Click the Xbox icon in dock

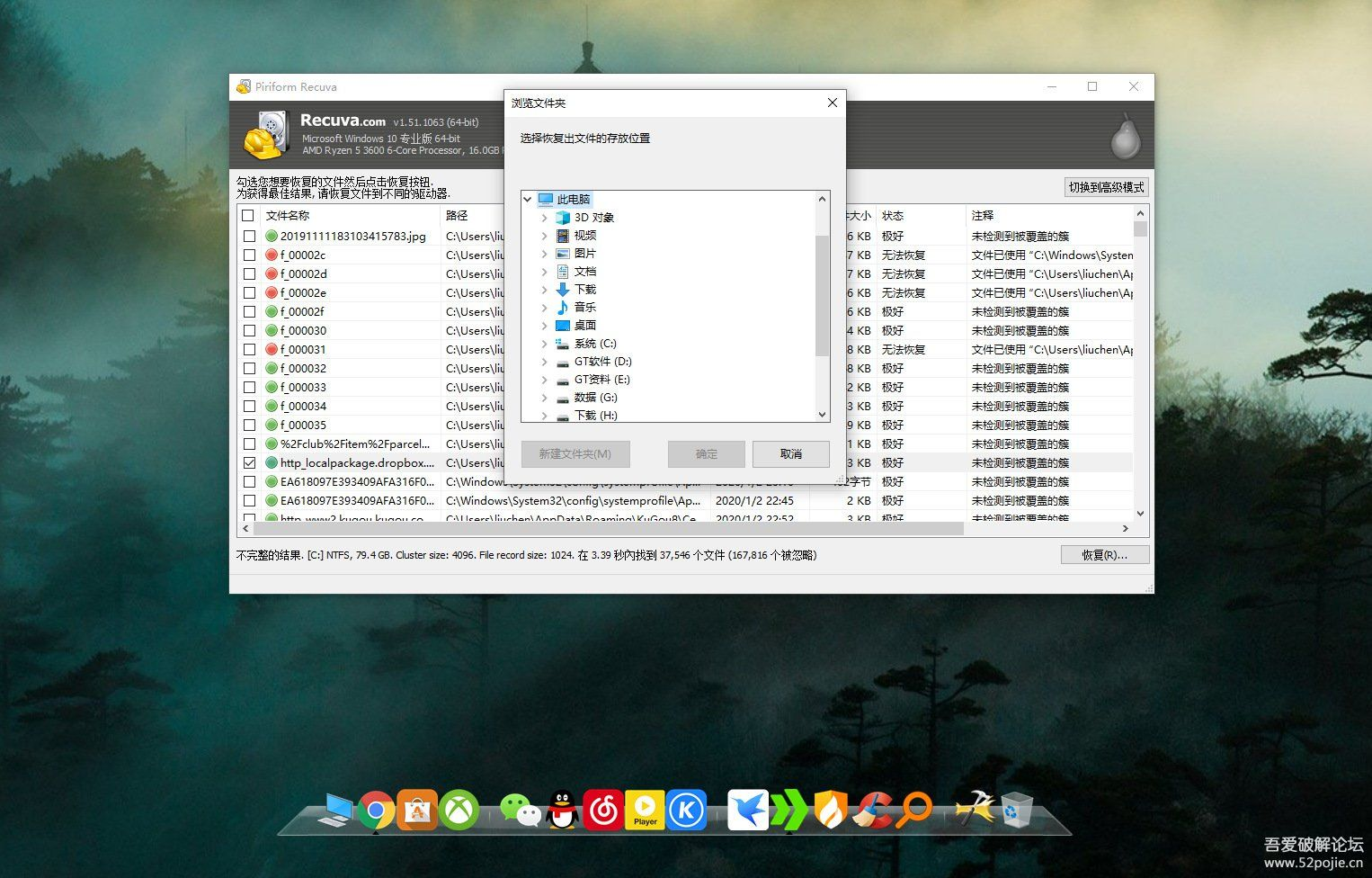pyautogui.click(x=459, y=811)
